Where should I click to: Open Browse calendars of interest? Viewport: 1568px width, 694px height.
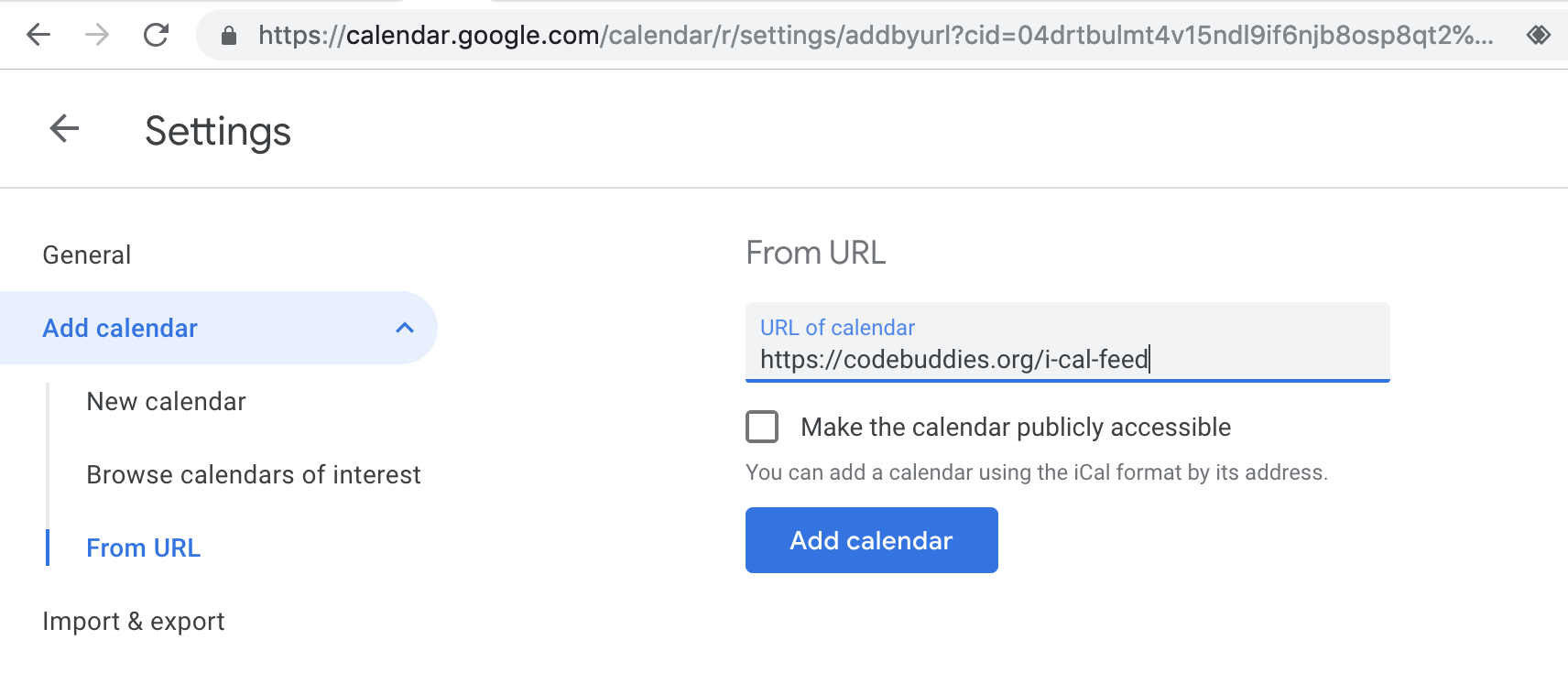[x=254, y=474]
